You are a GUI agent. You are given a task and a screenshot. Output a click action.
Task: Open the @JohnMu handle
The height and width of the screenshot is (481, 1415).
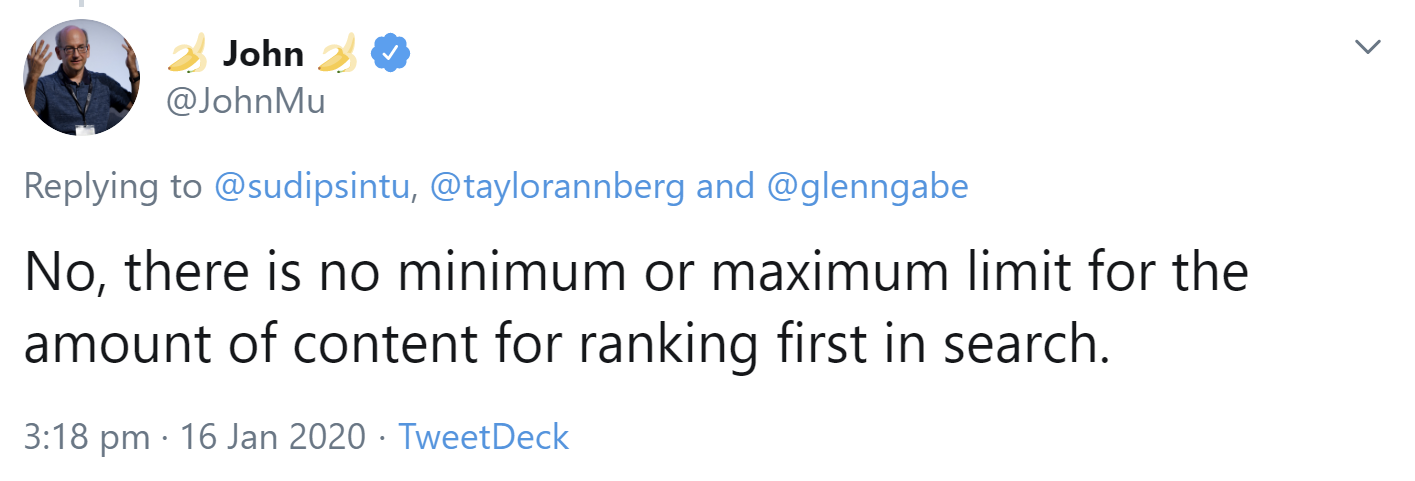(245, 101)
